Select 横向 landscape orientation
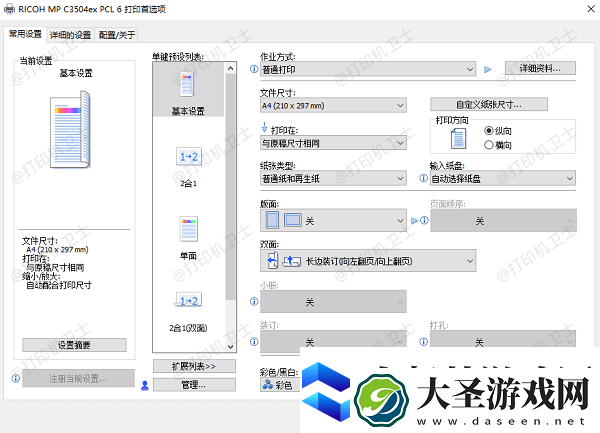 click(497, 145)
